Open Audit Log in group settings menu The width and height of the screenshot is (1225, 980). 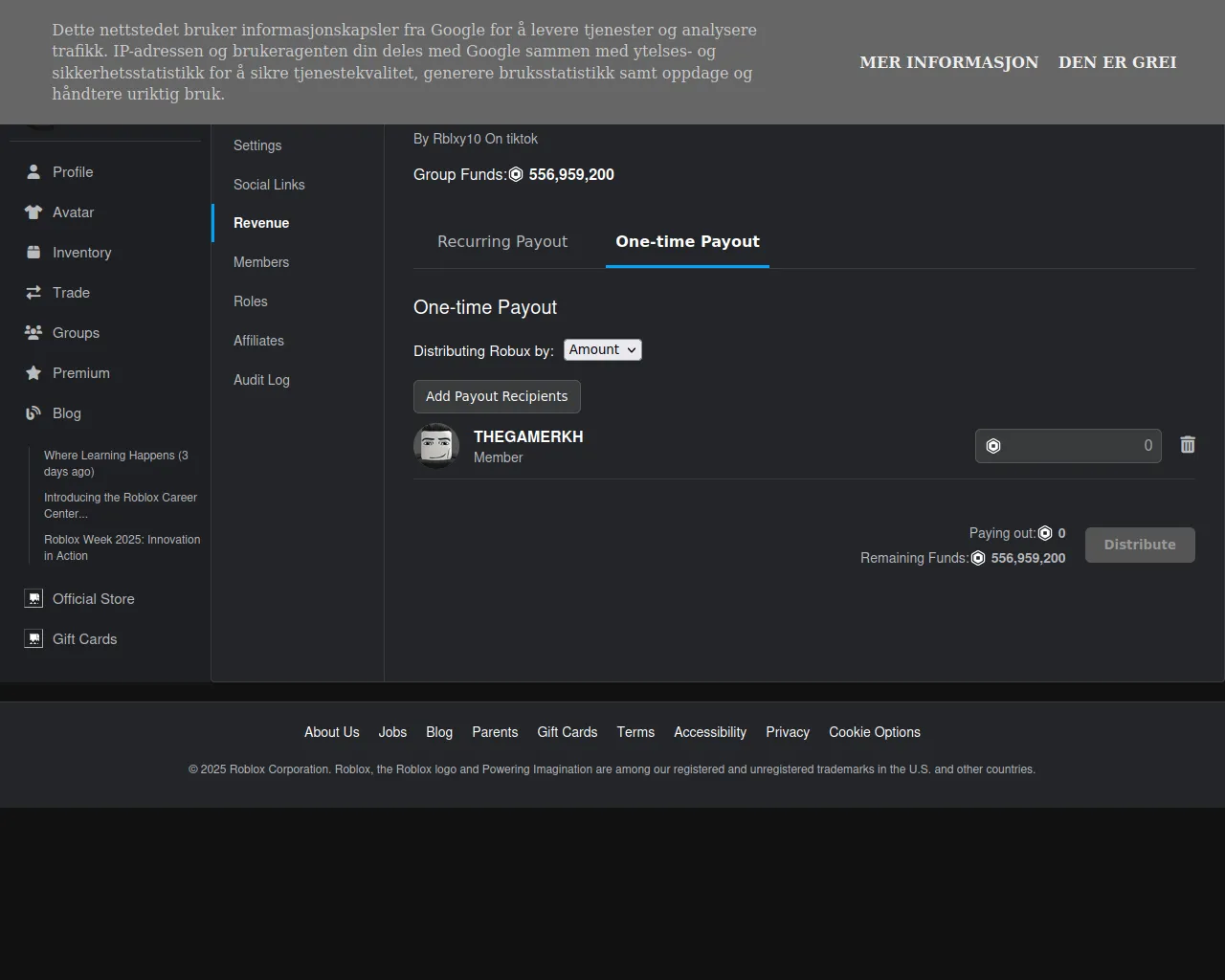point(261,380)
